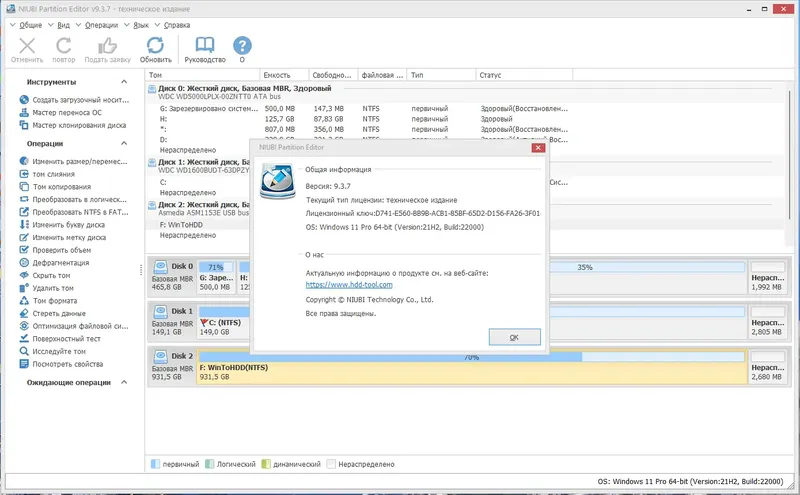Viewport: 800px width, 495px height.
Task: Click the Том column header
Action: pos(203,75)
